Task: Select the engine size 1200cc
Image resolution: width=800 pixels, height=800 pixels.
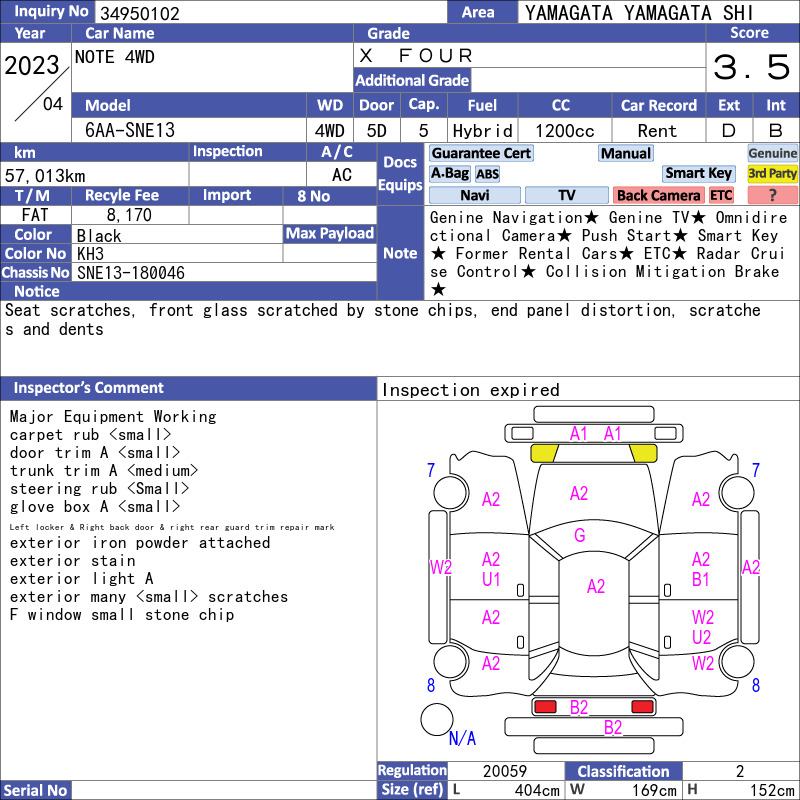Action: (x=564, y=131)
